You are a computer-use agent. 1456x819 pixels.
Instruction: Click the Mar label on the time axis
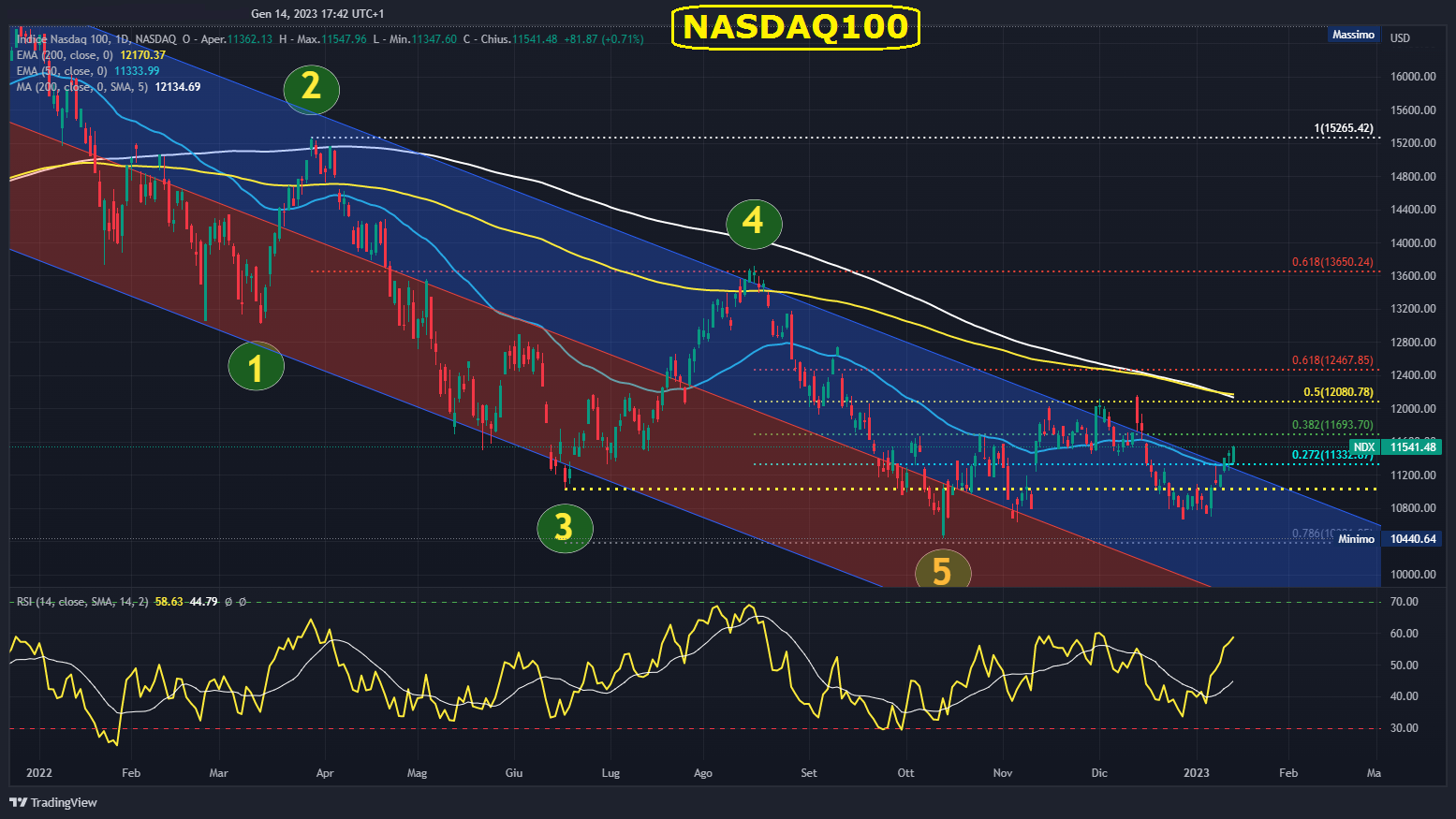click(219, 773)
